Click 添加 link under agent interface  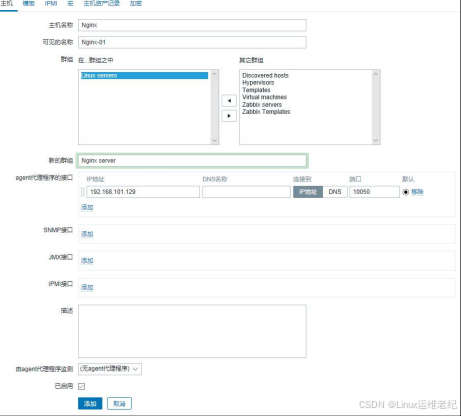click(x=87, y=207)
